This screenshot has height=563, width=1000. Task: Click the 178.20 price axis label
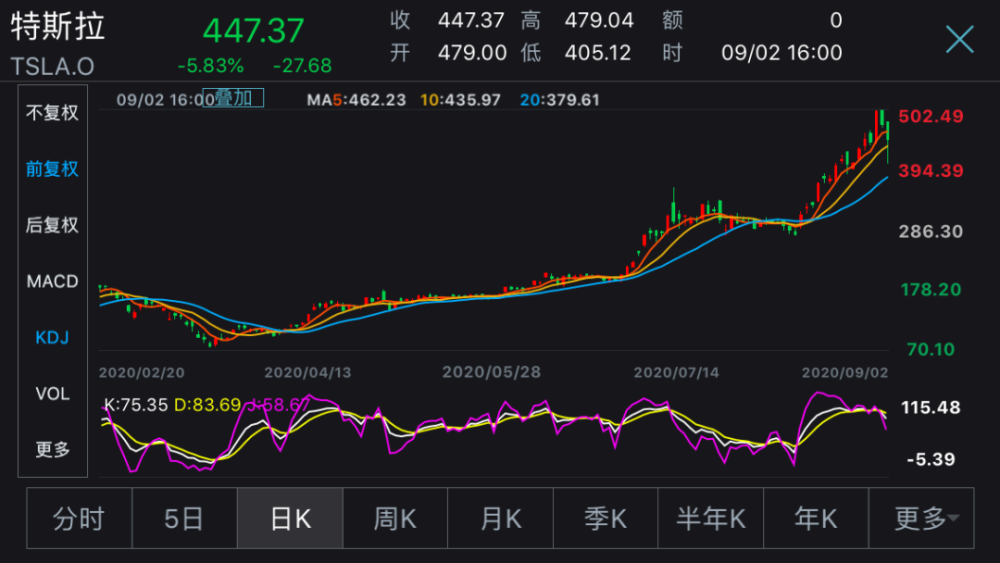click(x=930, y=290)
